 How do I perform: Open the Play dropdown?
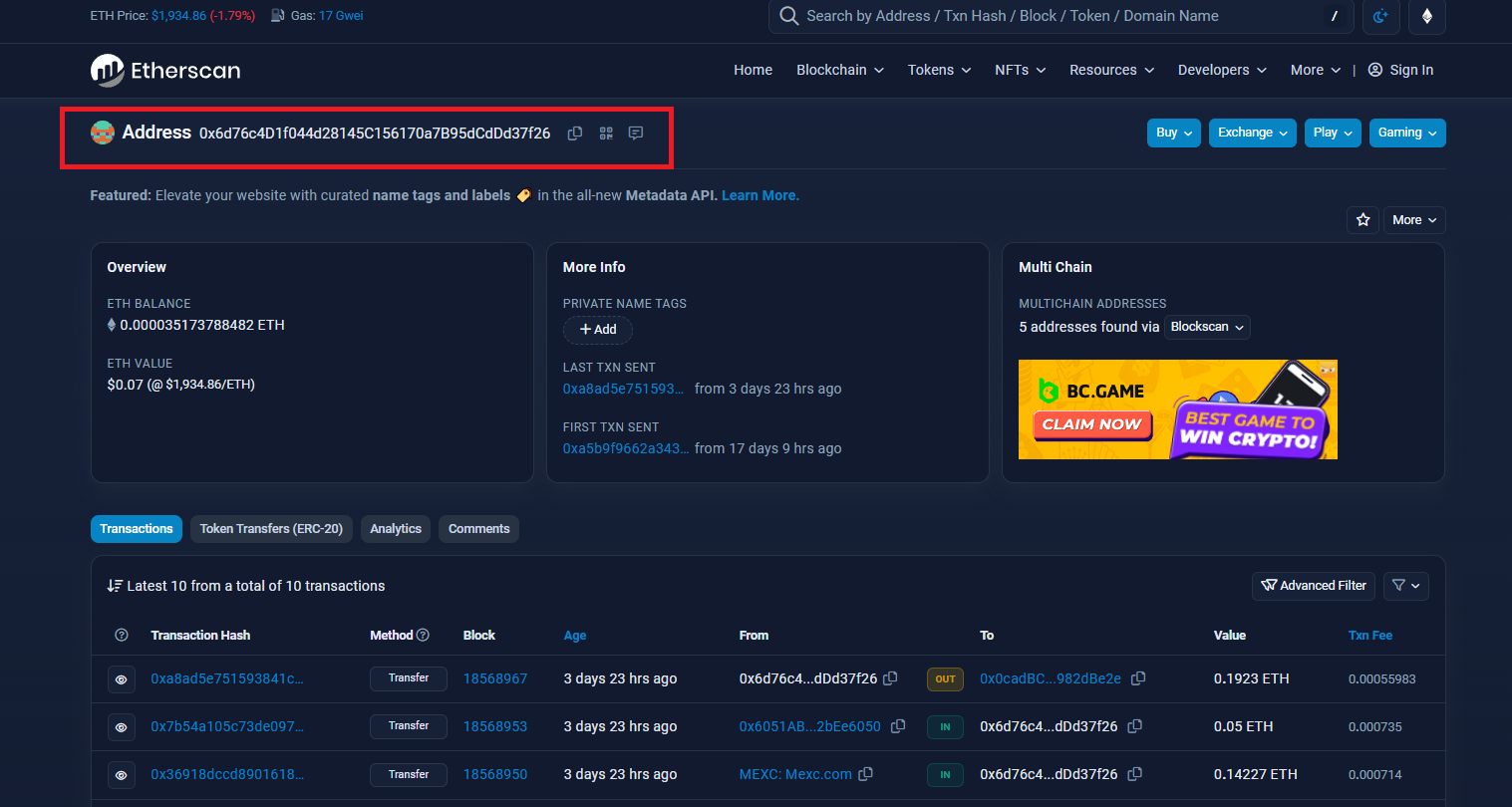point(1333,133)
